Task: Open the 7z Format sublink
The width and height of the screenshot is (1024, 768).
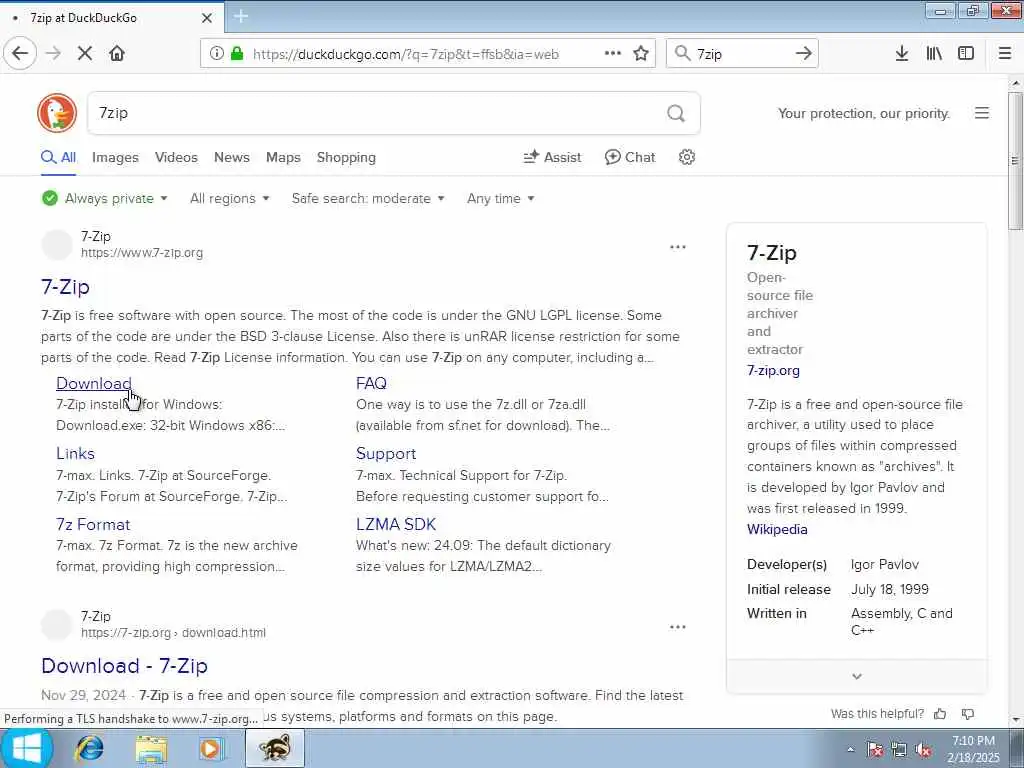Action: [93, 524]
